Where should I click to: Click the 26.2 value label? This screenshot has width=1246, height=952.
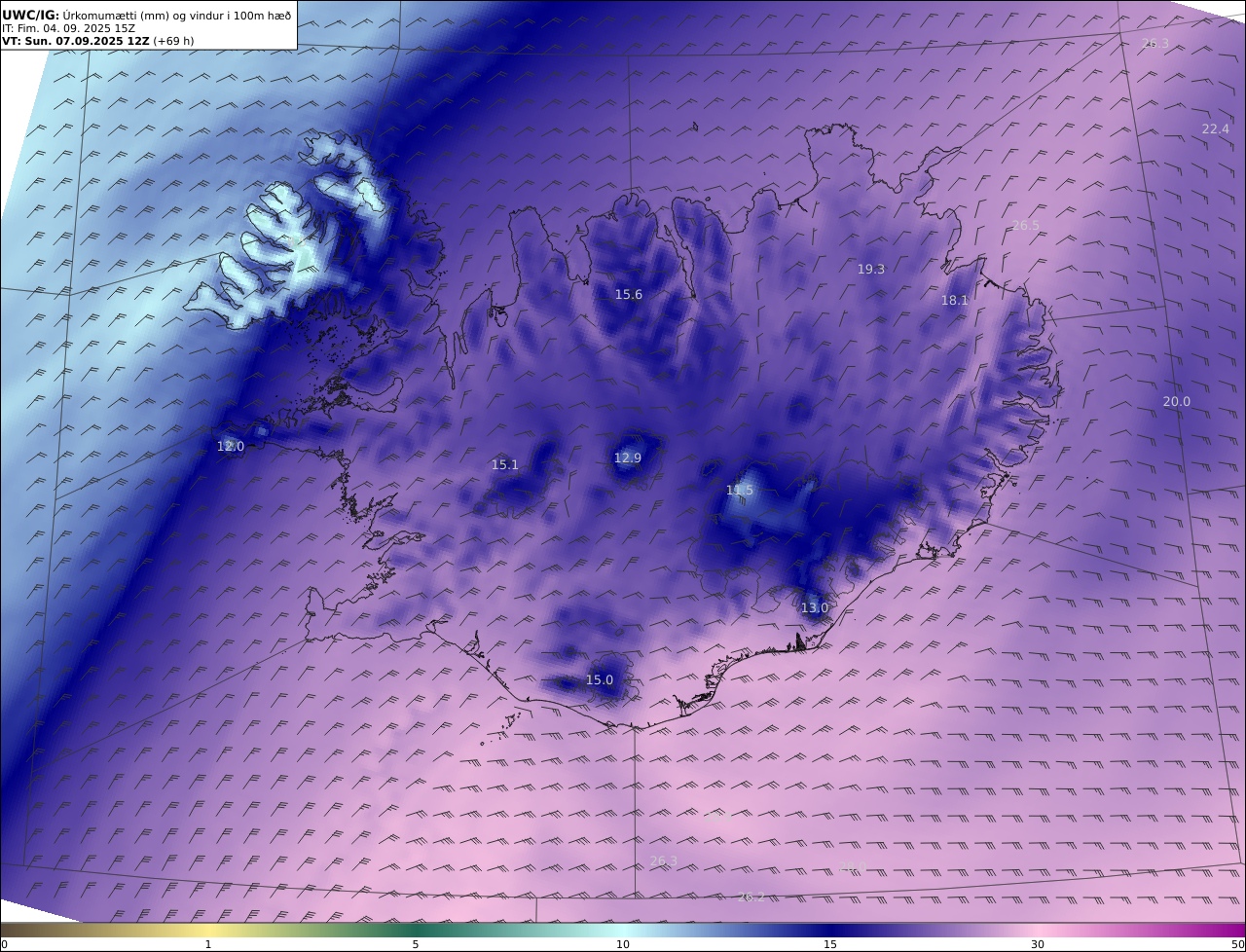pos(751,897)
